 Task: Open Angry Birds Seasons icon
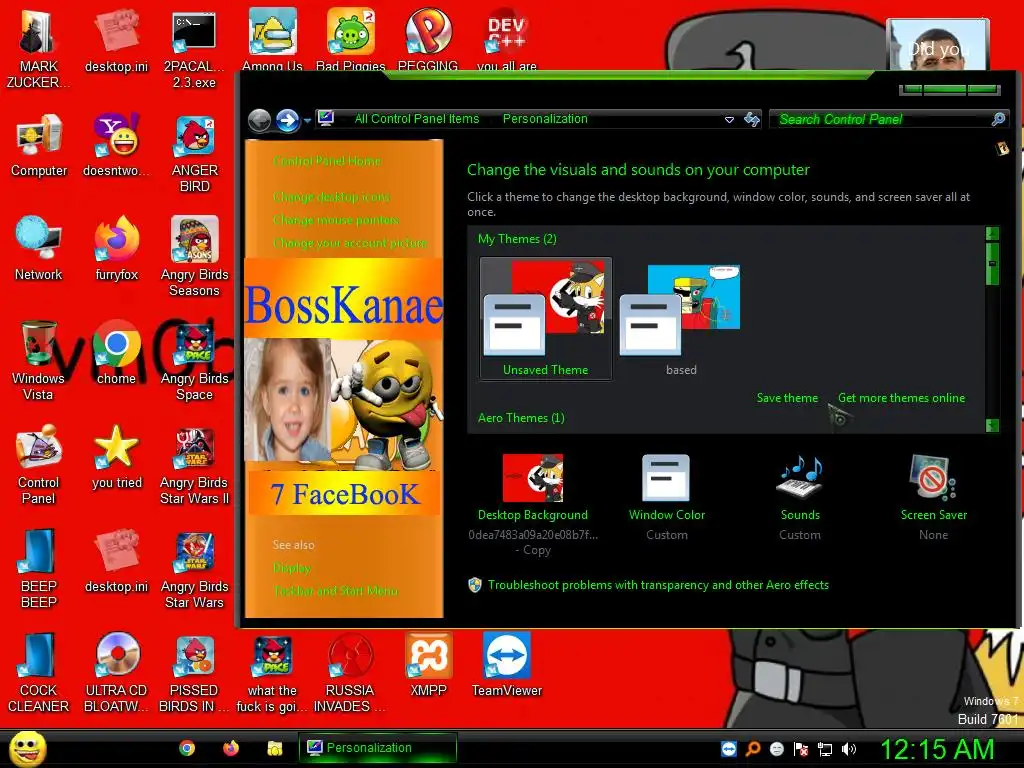tap(194, 257)
